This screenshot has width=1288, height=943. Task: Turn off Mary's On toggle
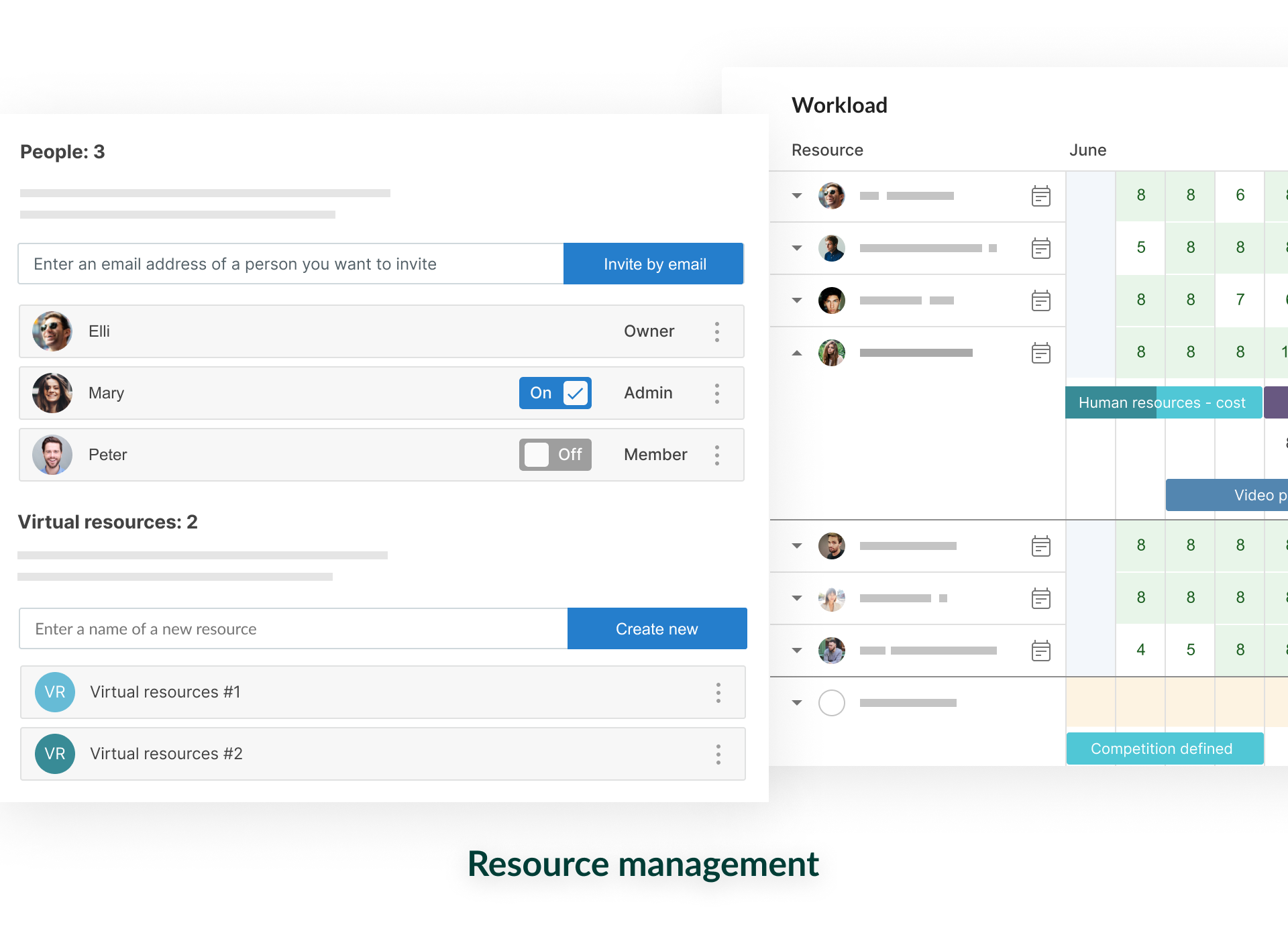(x=555, y=393)
